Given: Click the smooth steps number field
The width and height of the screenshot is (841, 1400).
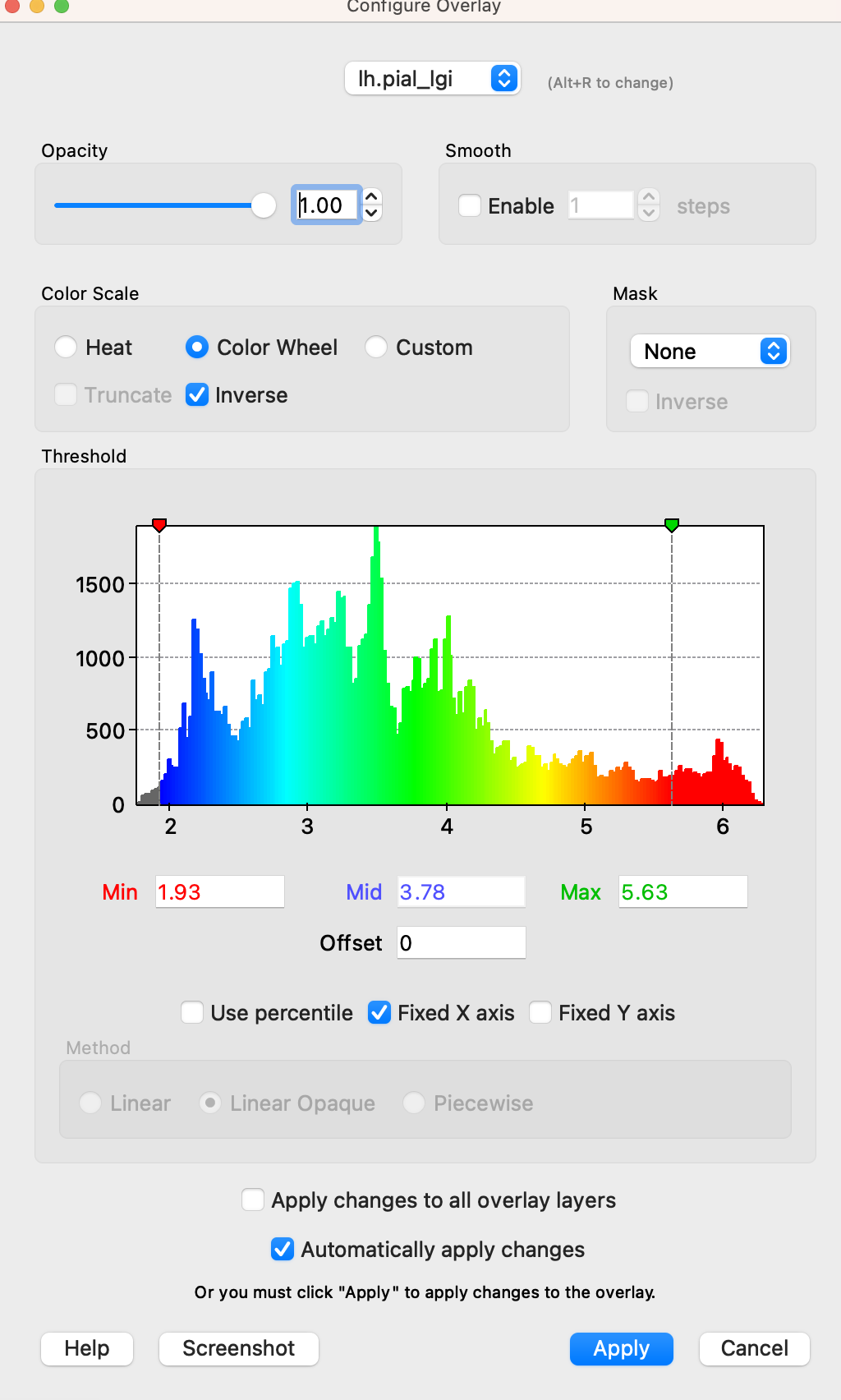Looking at the screenshot, I should pyautogui.click(x=600, y=205).
